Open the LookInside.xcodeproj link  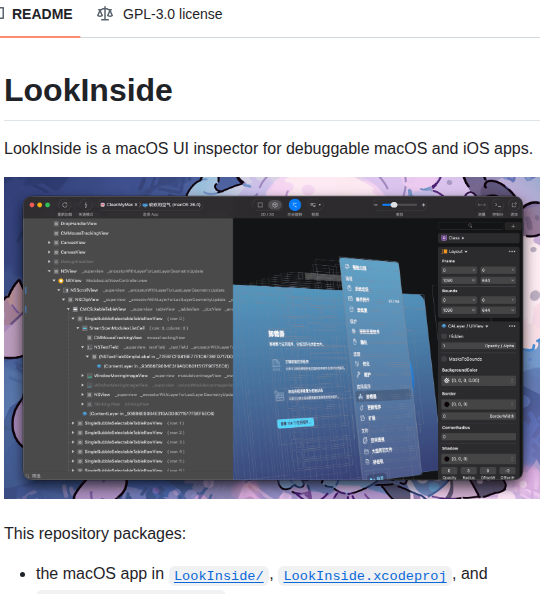point(365,576)
